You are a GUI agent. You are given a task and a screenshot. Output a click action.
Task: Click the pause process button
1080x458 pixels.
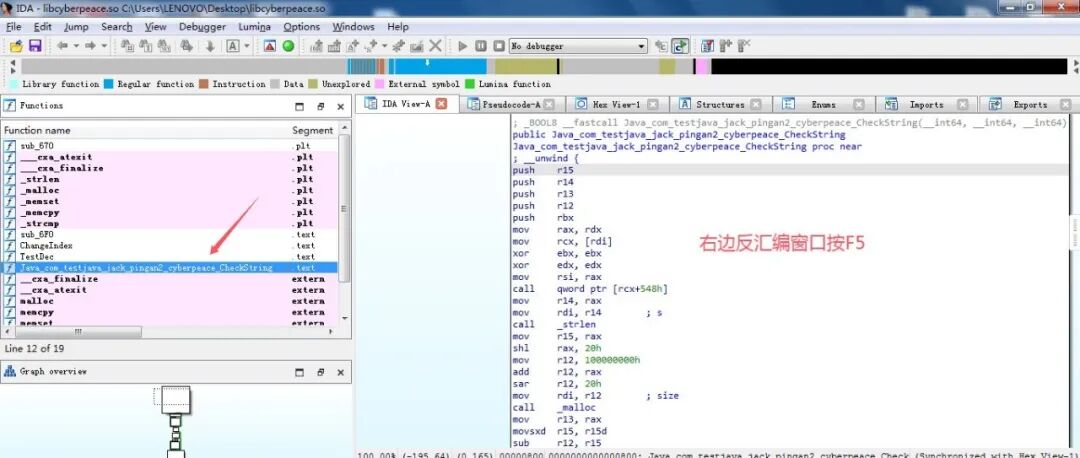pyautogui.click(x=481, y=46)
